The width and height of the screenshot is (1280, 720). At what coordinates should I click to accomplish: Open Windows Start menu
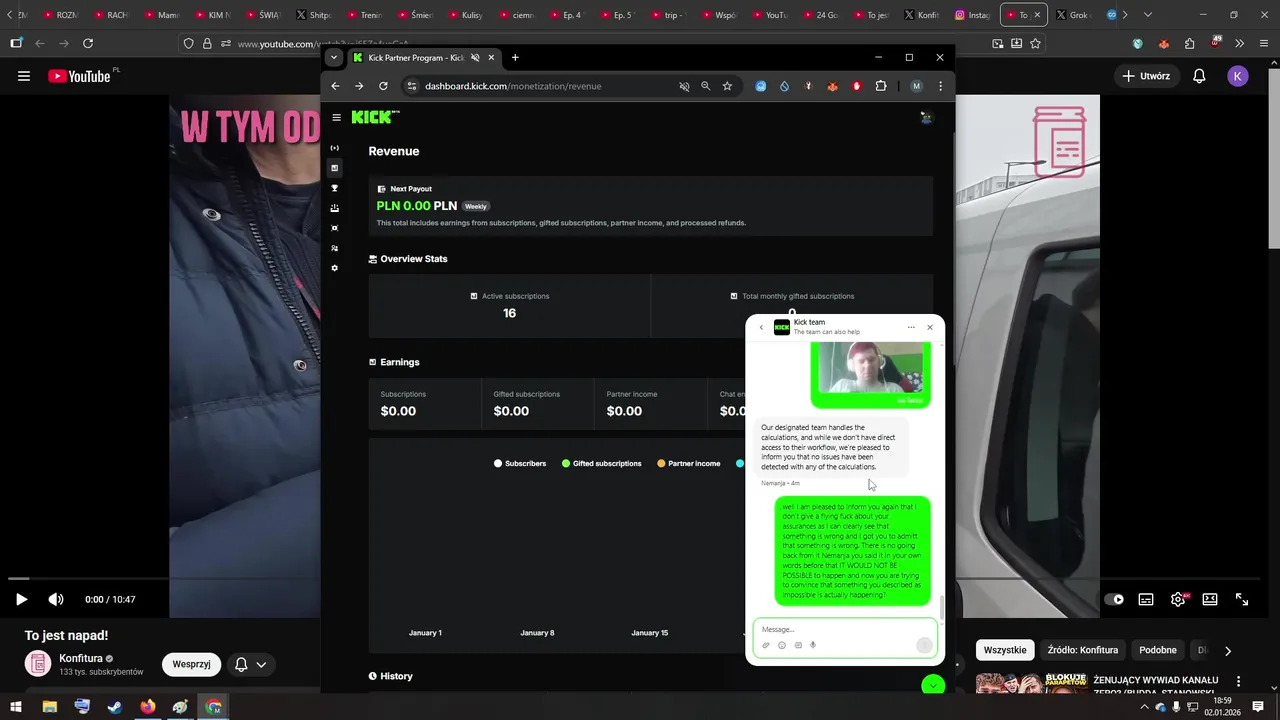tap(16, 707)
